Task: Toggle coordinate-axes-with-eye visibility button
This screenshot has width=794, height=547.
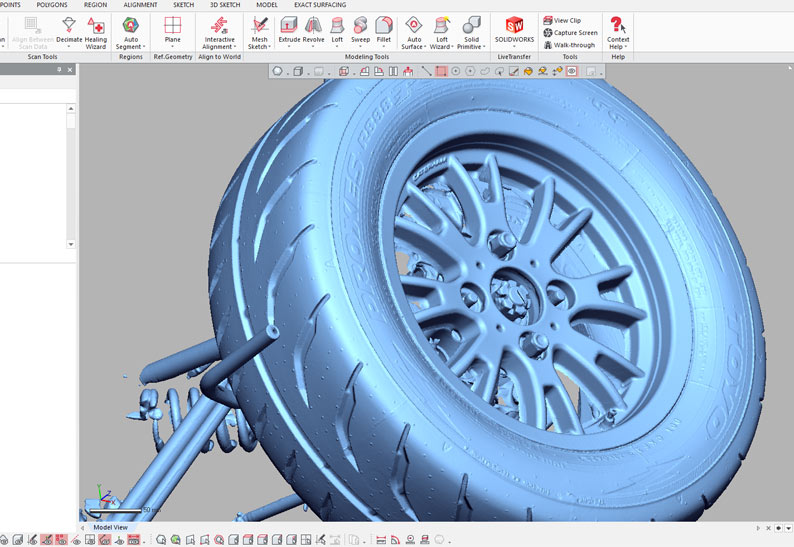Action: (119, 539)
